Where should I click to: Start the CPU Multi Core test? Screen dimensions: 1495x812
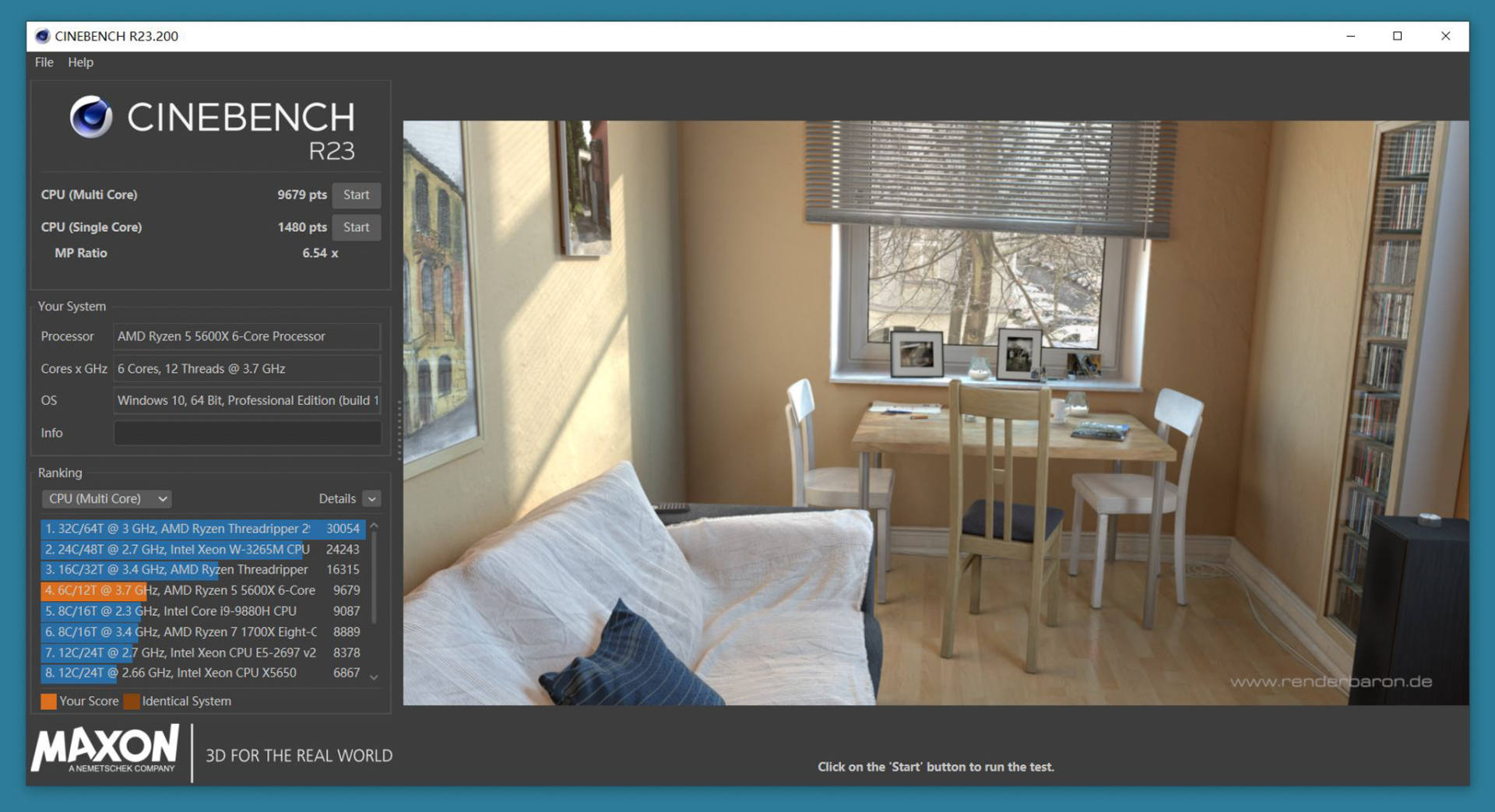356,195
